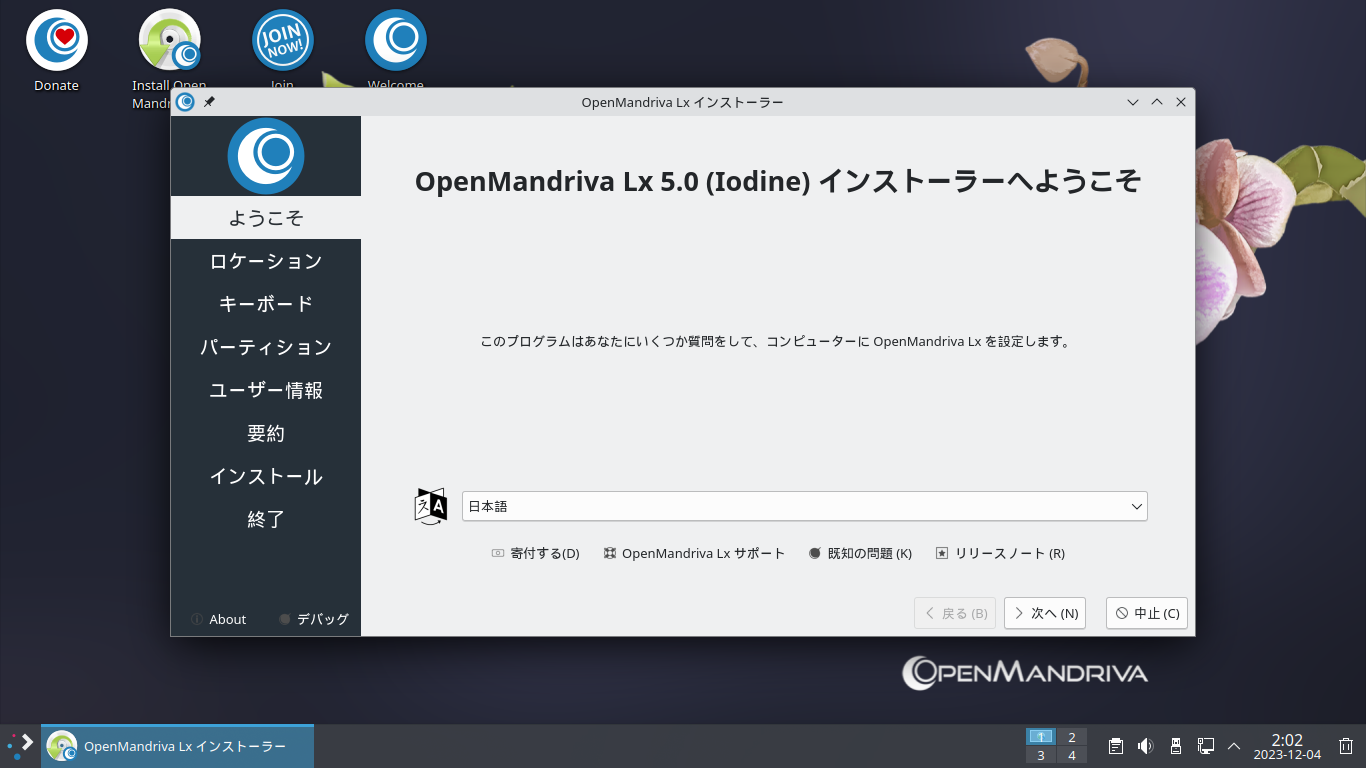Open the volume tray icon
Image resolution: width=1366 pixels, height=768 pixels.
point(1146,746)
